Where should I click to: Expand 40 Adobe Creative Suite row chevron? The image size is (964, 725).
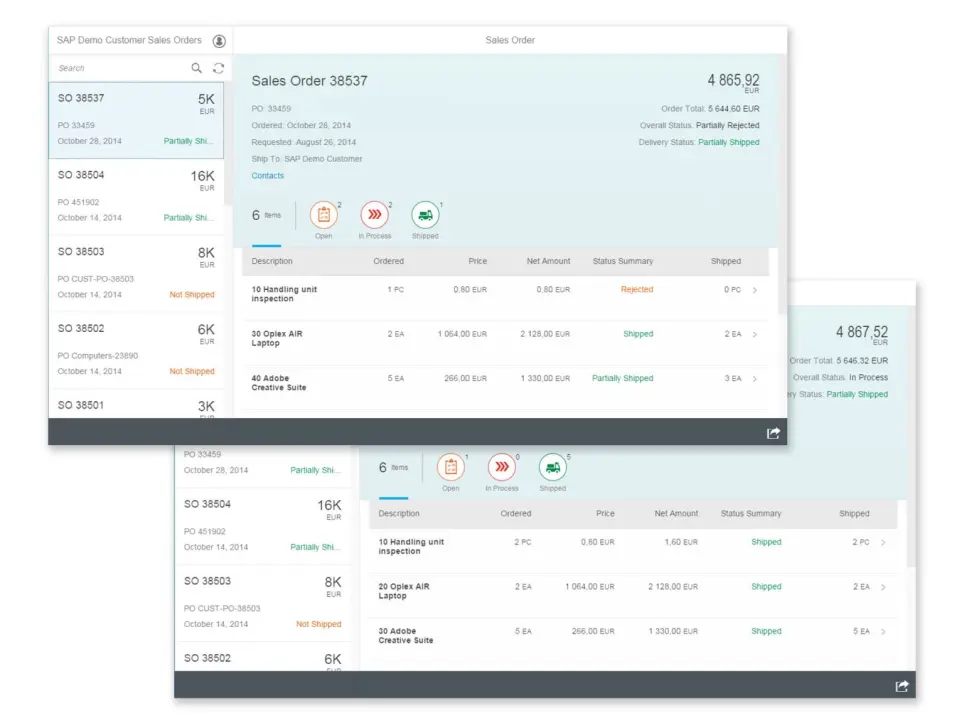[x=754, y=379]
